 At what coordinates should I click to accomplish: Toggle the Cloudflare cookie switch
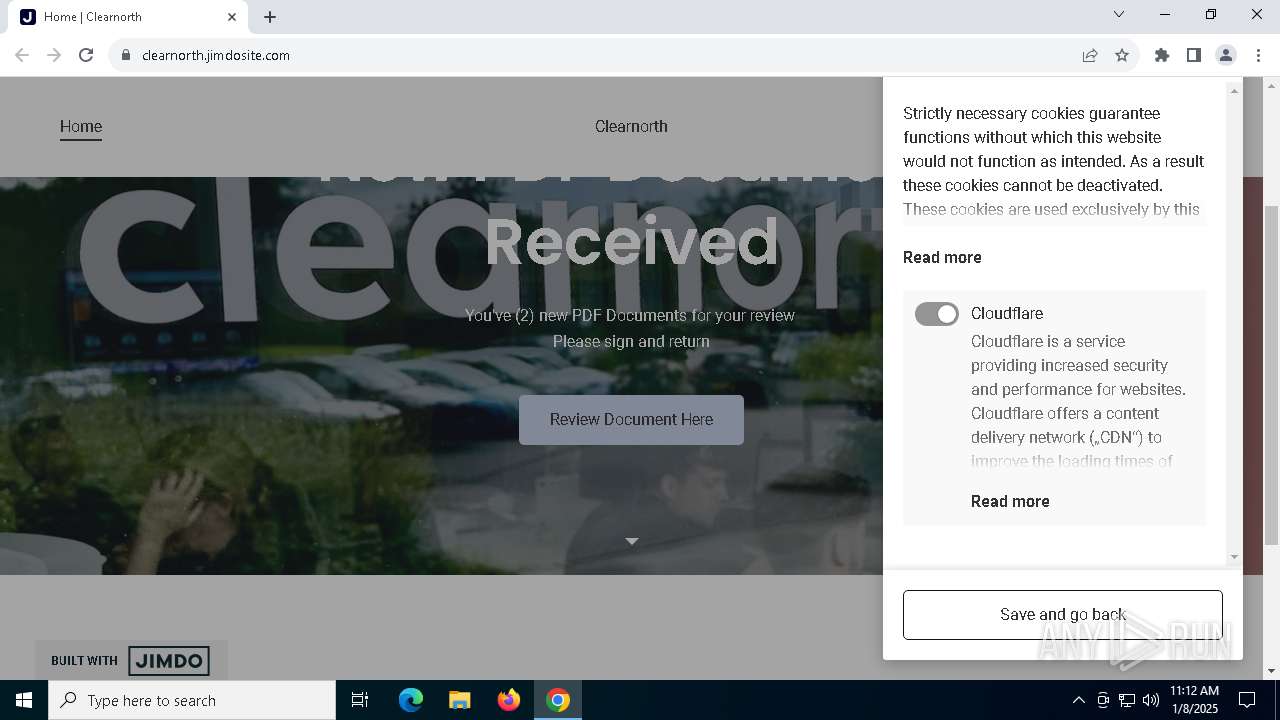(936, 314)
